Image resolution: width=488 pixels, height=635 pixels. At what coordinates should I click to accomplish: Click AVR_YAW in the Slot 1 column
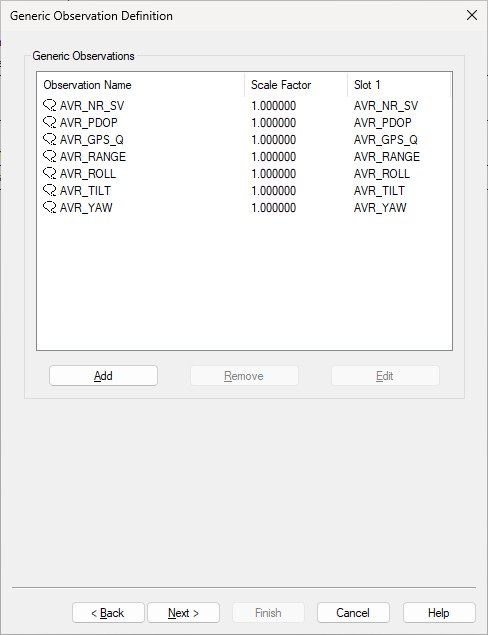[x=380, y=208]
